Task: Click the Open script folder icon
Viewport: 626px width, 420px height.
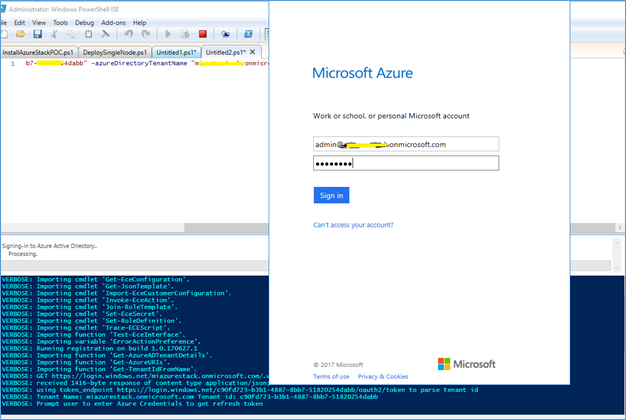Action: pyautogui.click(x=20, y=34)
